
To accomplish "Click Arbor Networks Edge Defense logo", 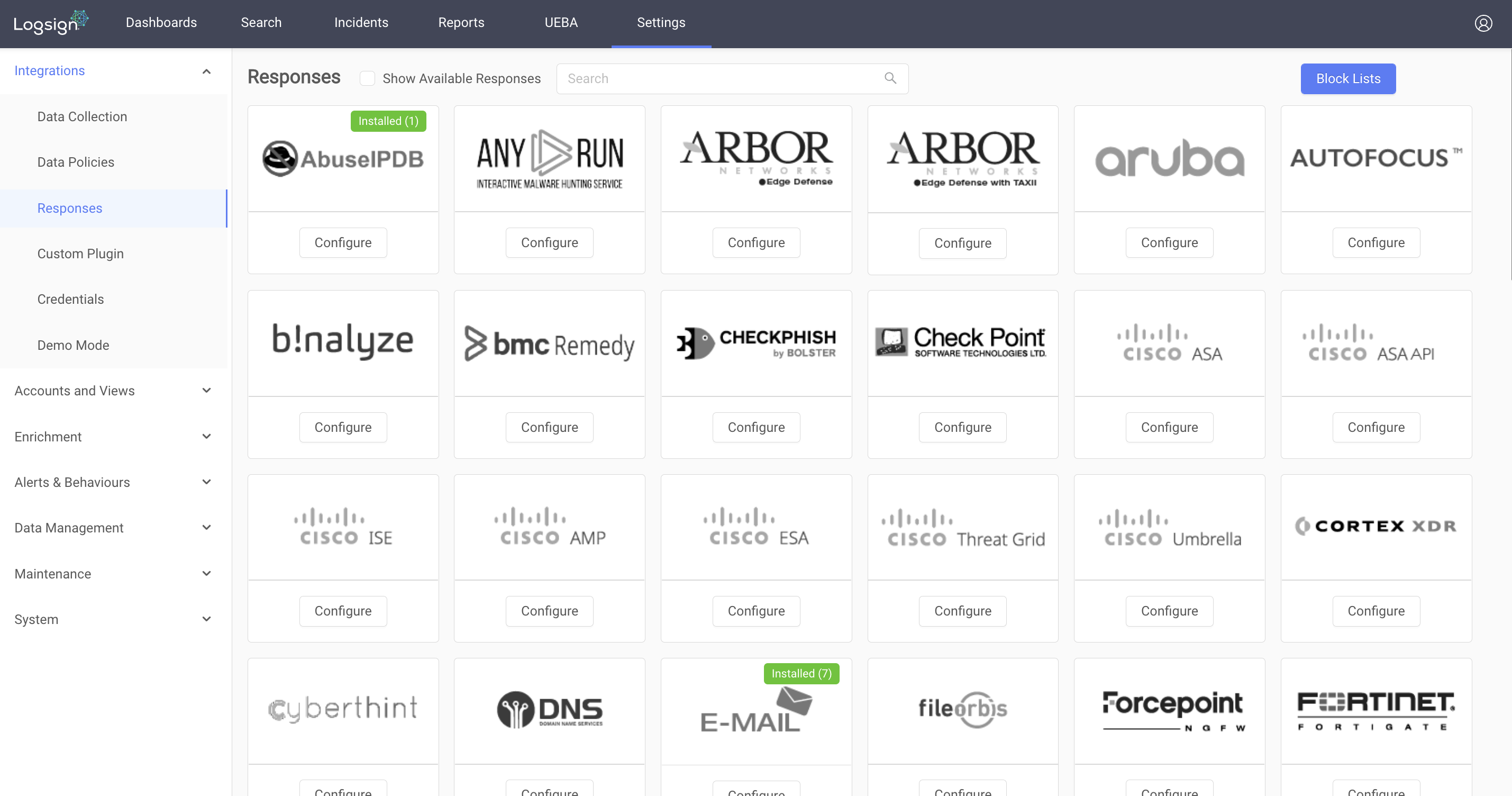I will point(756,157).
